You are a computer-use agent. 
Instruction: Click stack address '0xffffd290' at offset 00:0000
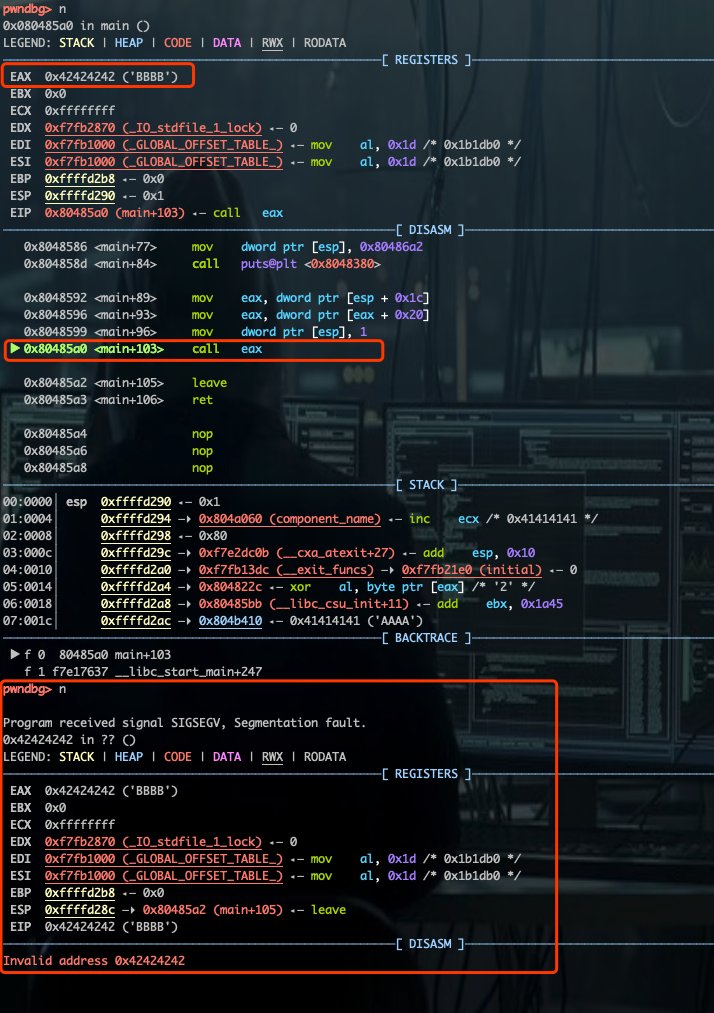tap(136, 502)
